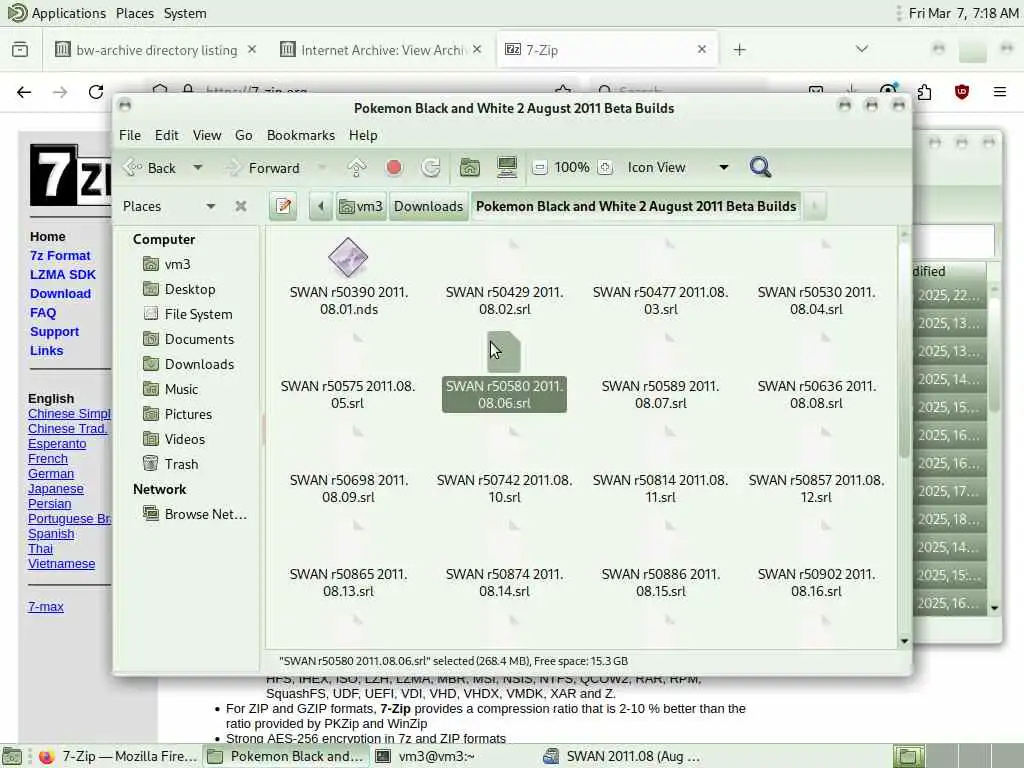Click the file list vertical scrollbar
Screen dimensions: 1024x768
904,351
